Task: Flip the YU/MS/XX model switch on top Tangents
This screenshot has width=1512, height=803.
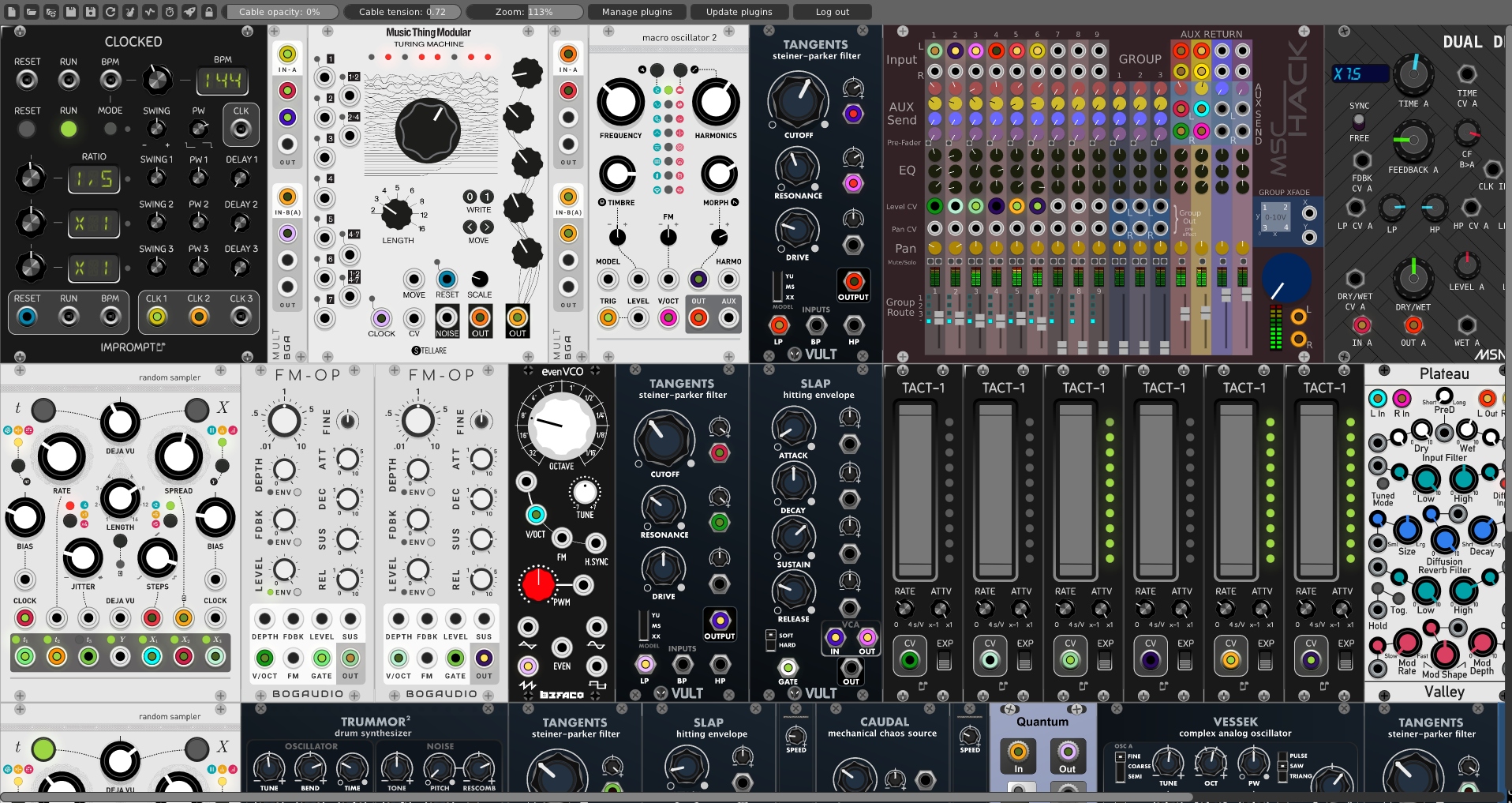Action: tap(777, 287)
